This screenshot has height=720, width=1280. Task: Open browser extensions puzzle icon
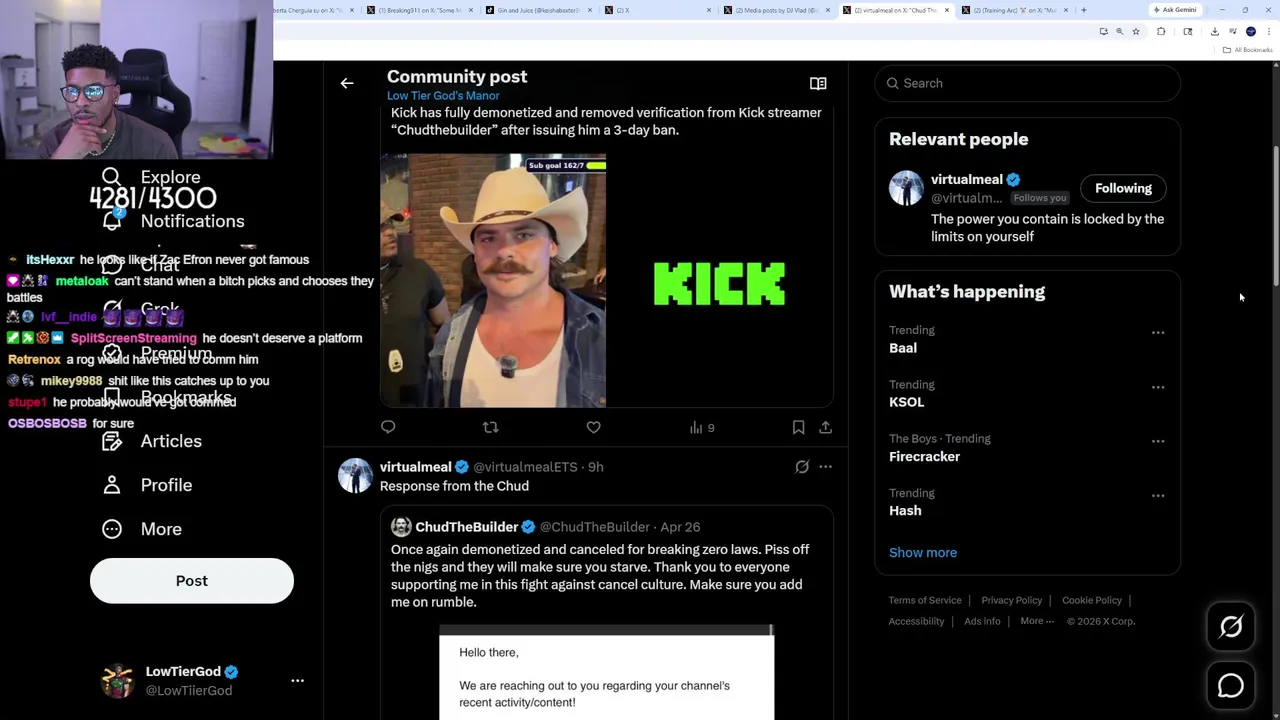1161,31
